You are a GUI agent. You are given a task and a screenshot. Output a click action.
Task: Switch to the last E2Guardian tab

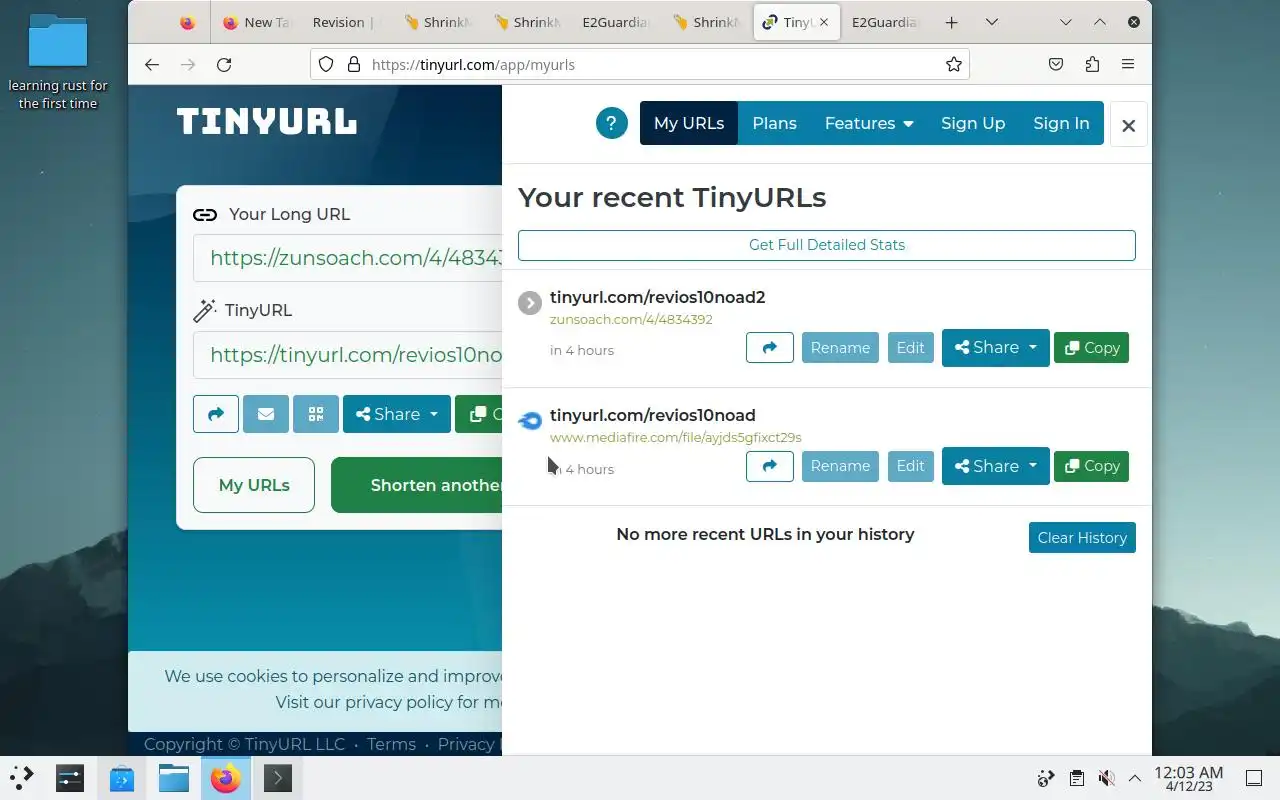click(884, 22)
